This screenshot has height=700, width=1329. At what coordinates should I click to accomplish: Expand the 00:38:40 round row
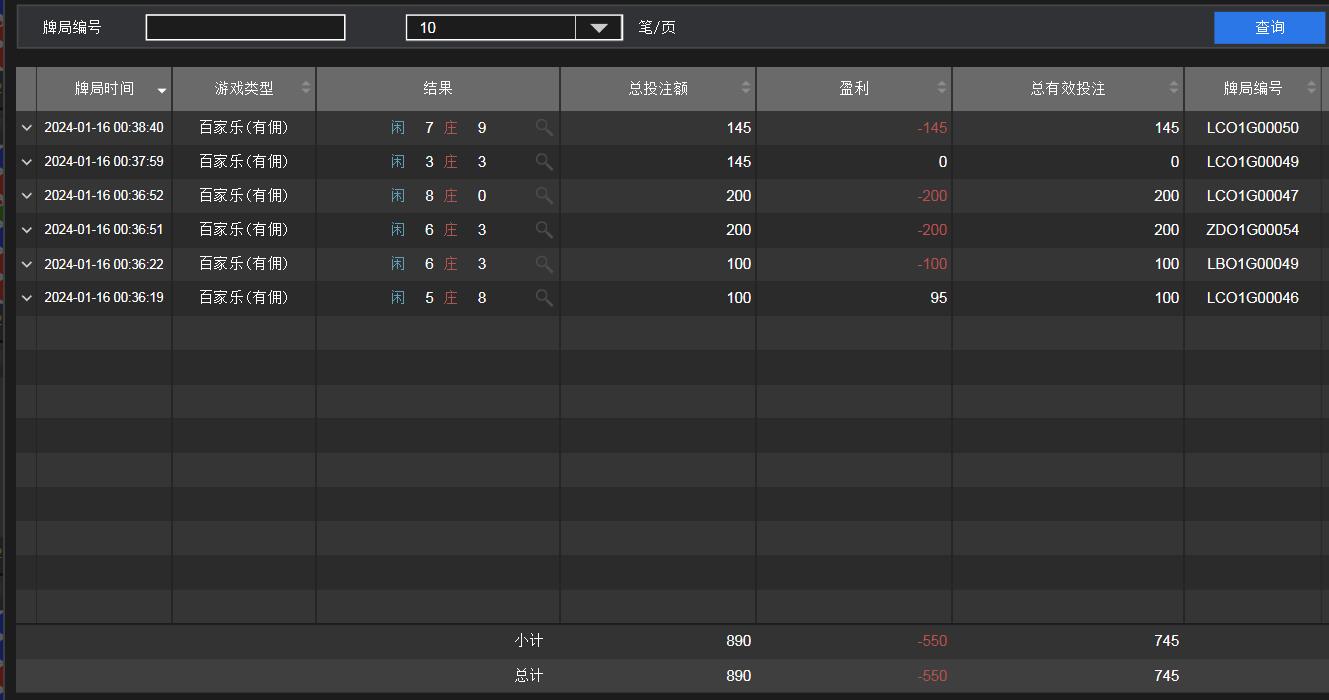27,128
